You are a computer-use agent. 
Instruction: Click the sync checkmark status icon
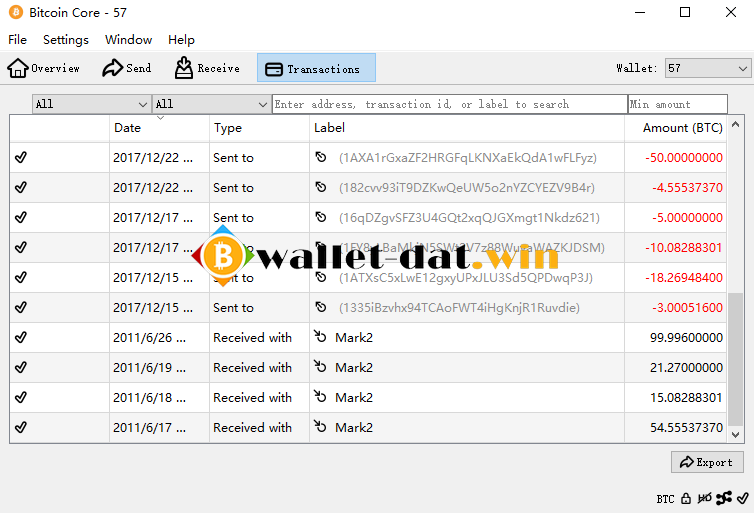point(742,498)
